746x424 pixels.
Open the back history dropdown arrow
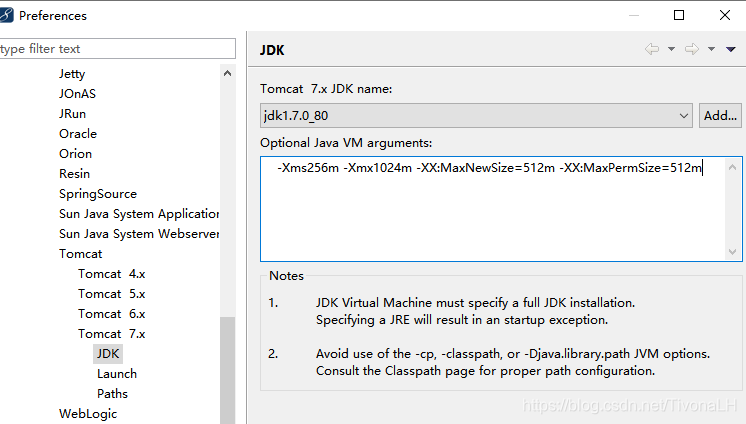(671, 49)
